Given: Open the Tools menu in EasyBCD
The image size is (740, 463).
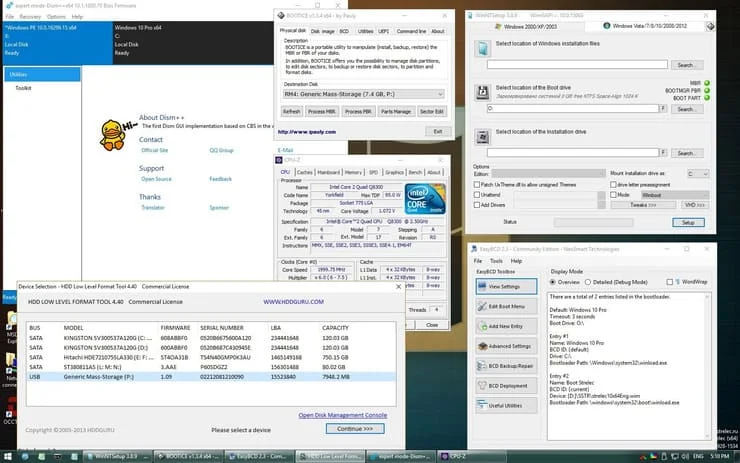Looking at the screenshot, I should (x=496, y=261).
